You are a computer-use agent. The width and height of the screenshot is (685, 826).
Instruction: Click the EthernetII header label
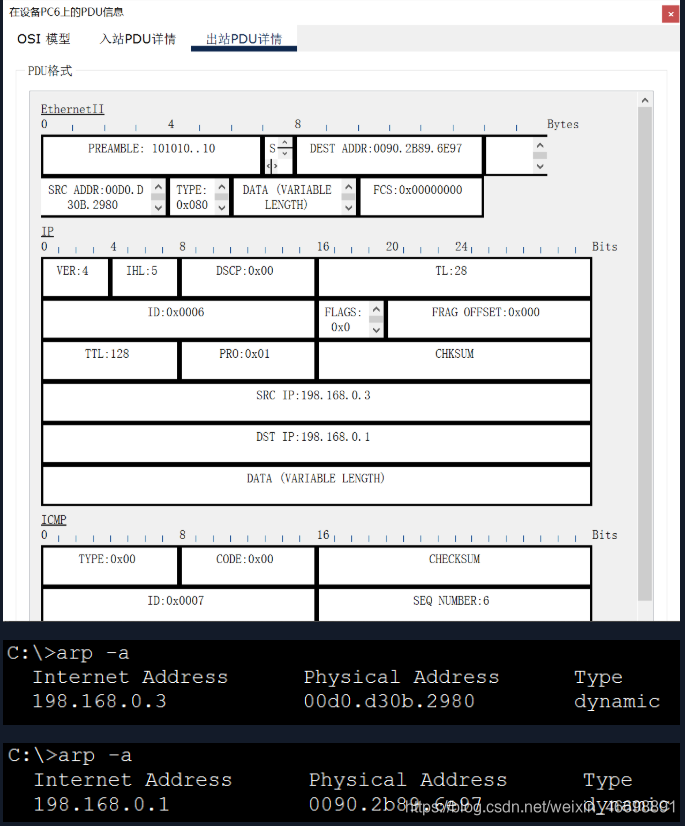[73, 109]
